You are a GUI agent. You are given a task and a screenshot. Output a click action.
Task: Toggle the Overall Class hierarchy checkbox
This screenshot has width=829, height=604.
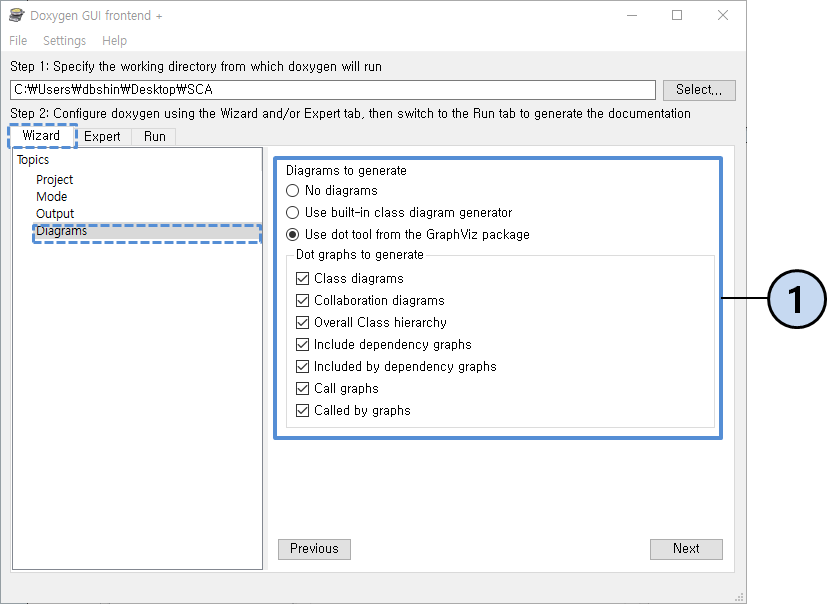pos(371,323)
